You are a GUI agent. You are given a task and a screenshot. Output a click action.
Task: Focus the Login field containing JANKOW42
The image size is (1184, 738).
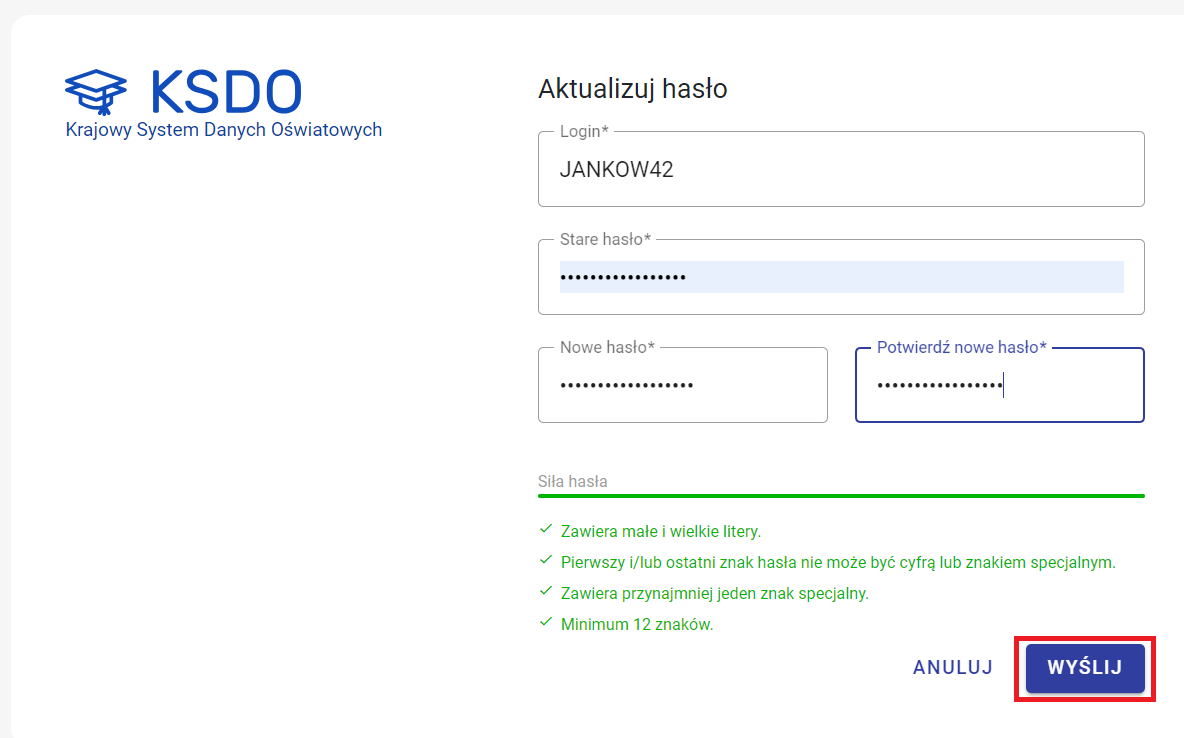click(x=840, y=170)
